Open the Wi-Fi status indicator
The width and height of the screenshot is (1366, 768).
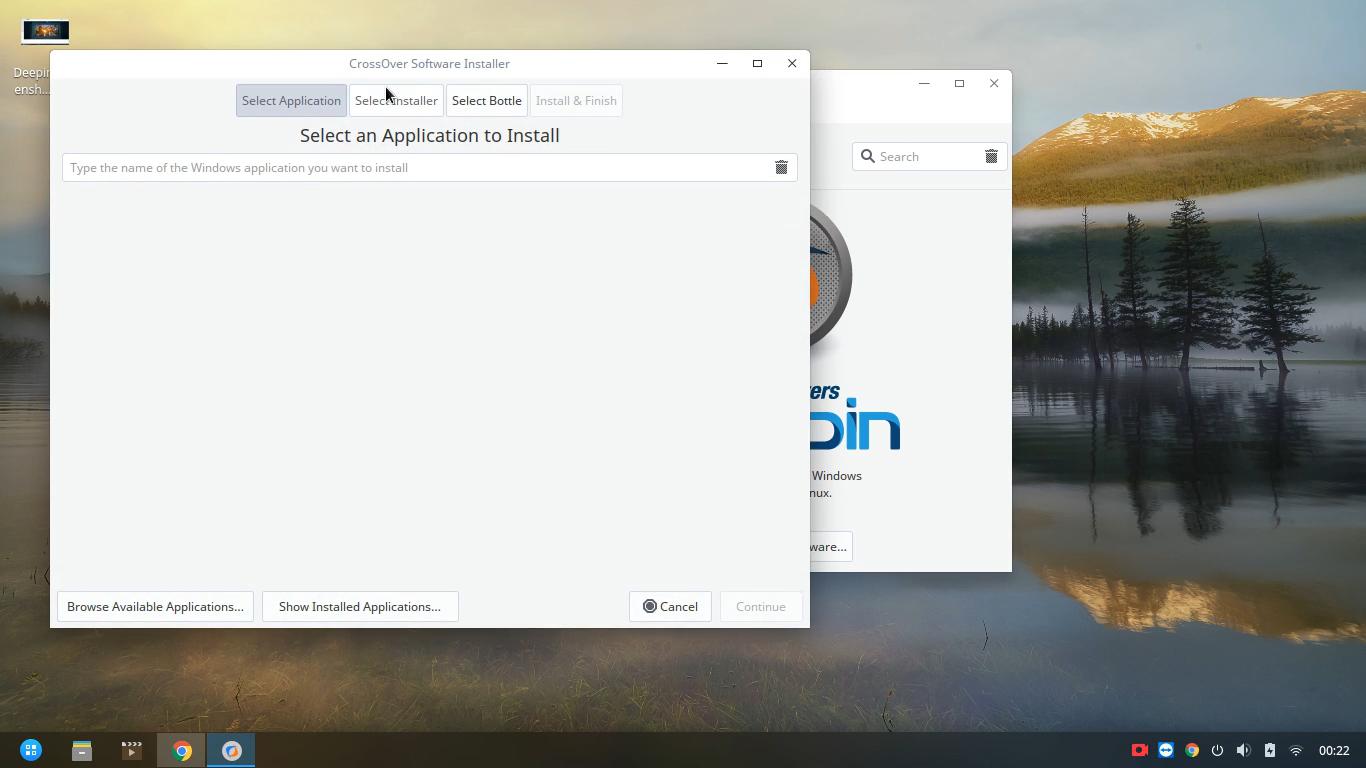tap(1295, 750)
